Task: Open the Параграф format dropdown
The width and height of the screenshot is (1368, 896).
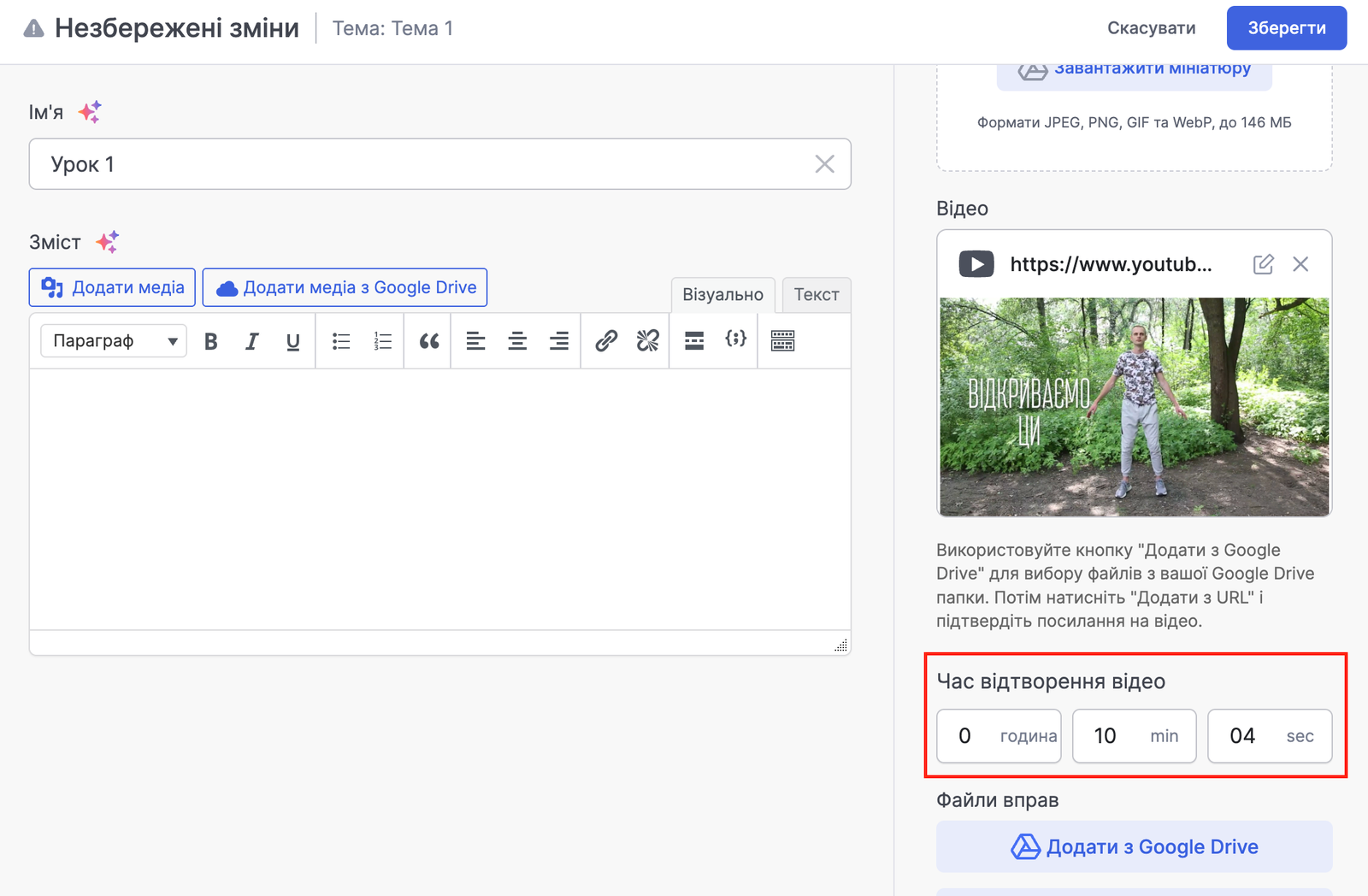Action: (x=114, y=341)
